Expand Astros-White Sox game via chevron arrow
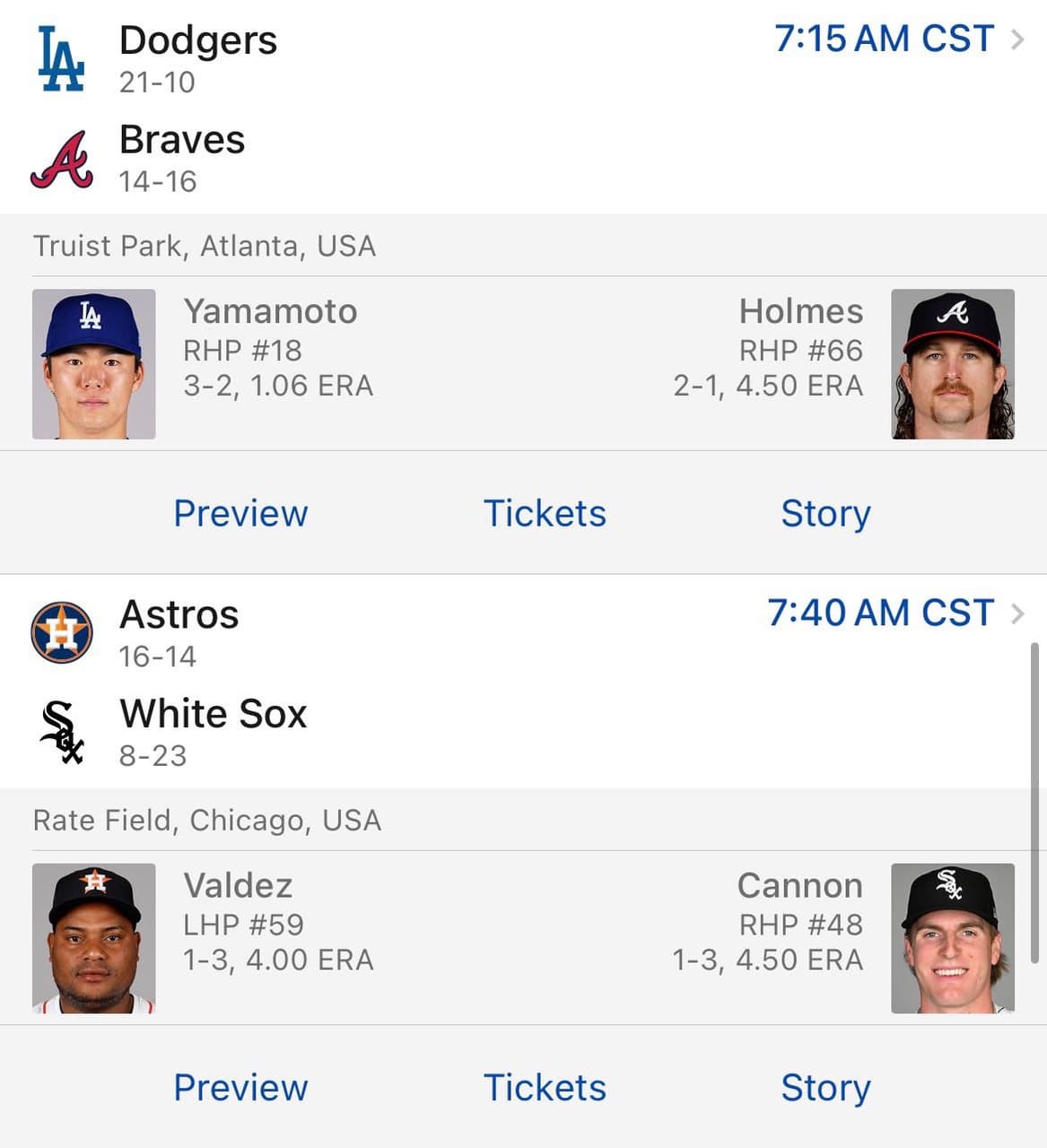Image resolution: width=1047 pixels, height=1148 pixels. coord(1017,613)
